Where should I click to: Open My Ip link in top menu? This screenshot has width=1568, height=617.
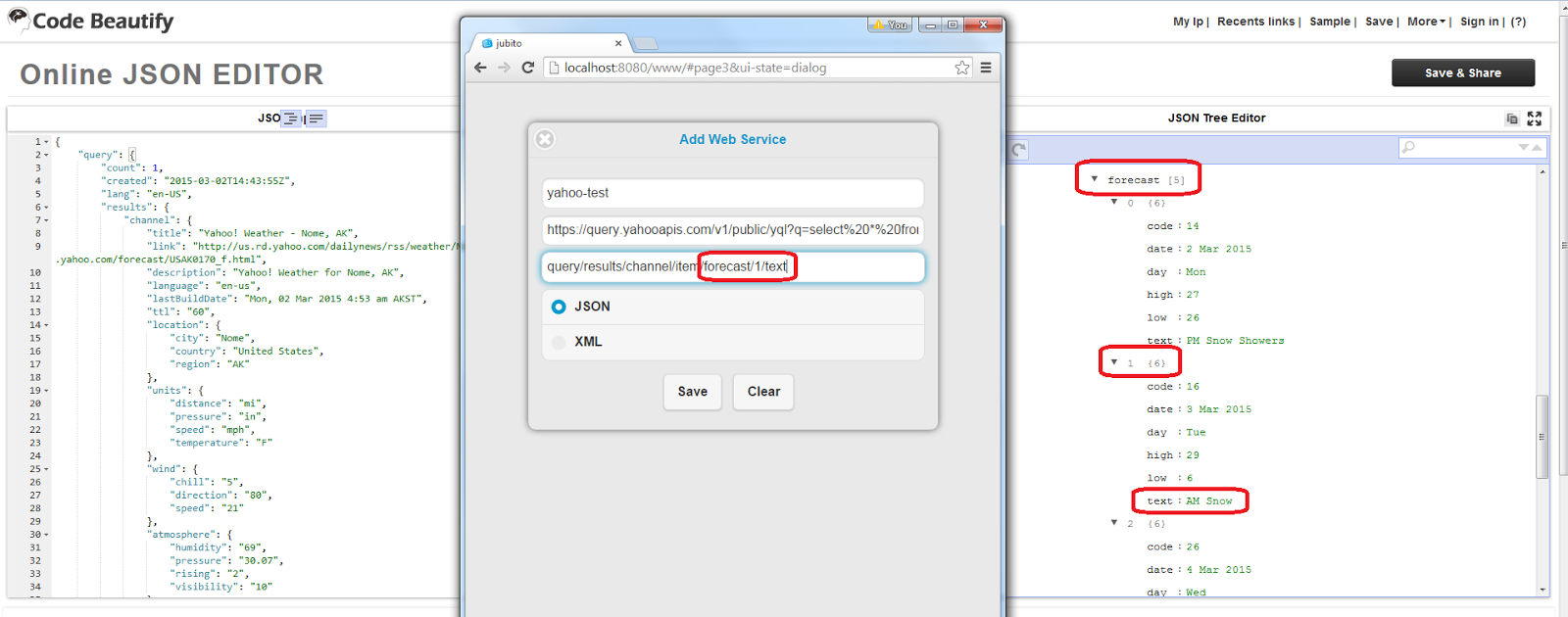[x=1188, y=22]
